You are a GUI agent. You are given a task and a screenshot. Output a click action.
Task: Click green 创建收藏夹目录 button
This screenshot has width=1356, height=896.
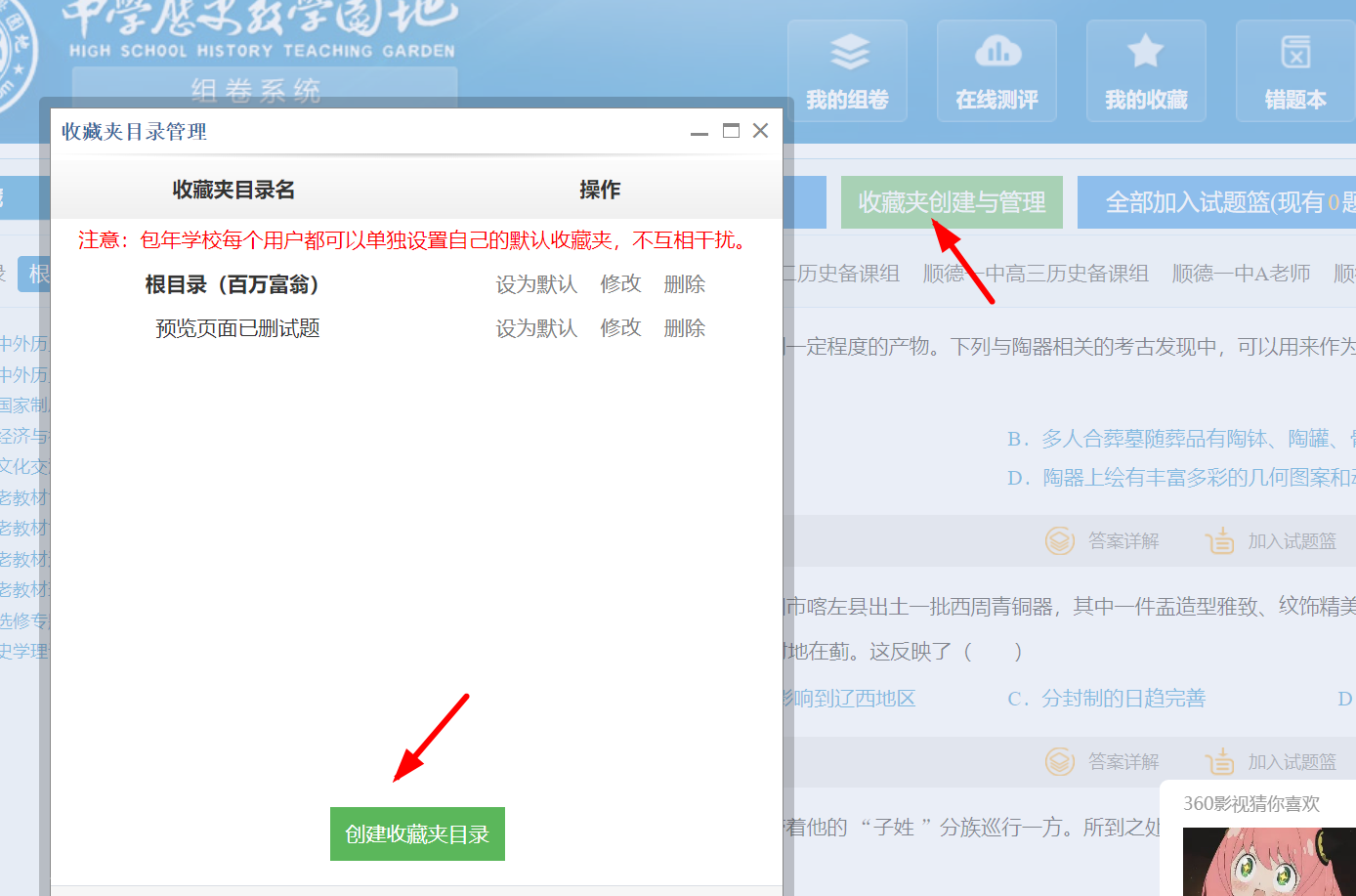417,833
